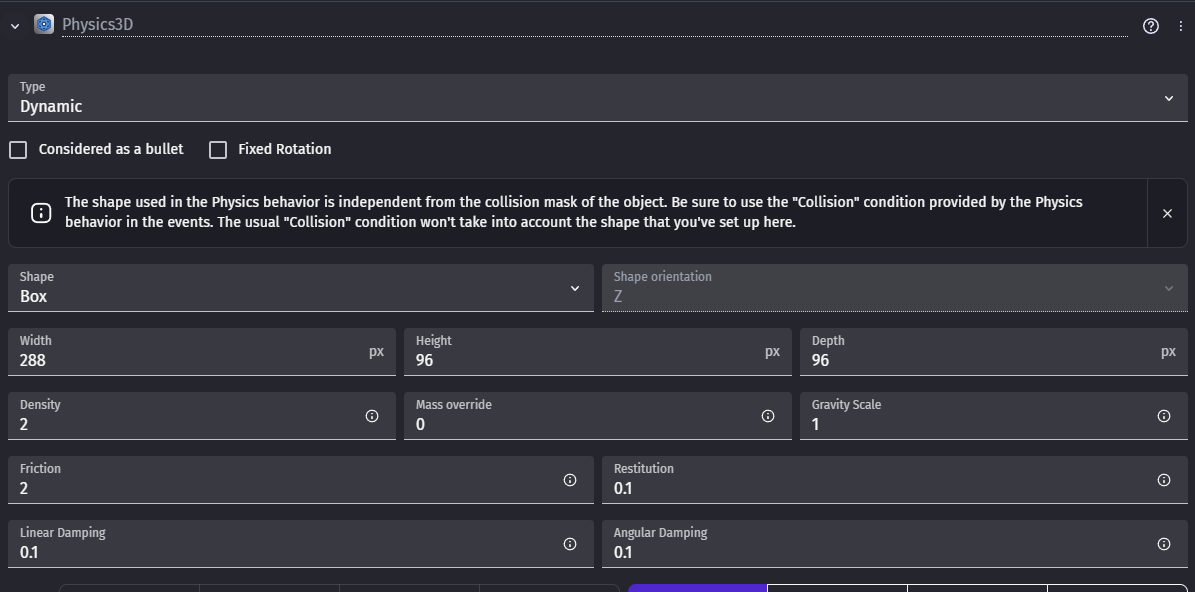This screenshot has height=592, width=1195.
Task: Click the Height input field
Action: (586, 360)
